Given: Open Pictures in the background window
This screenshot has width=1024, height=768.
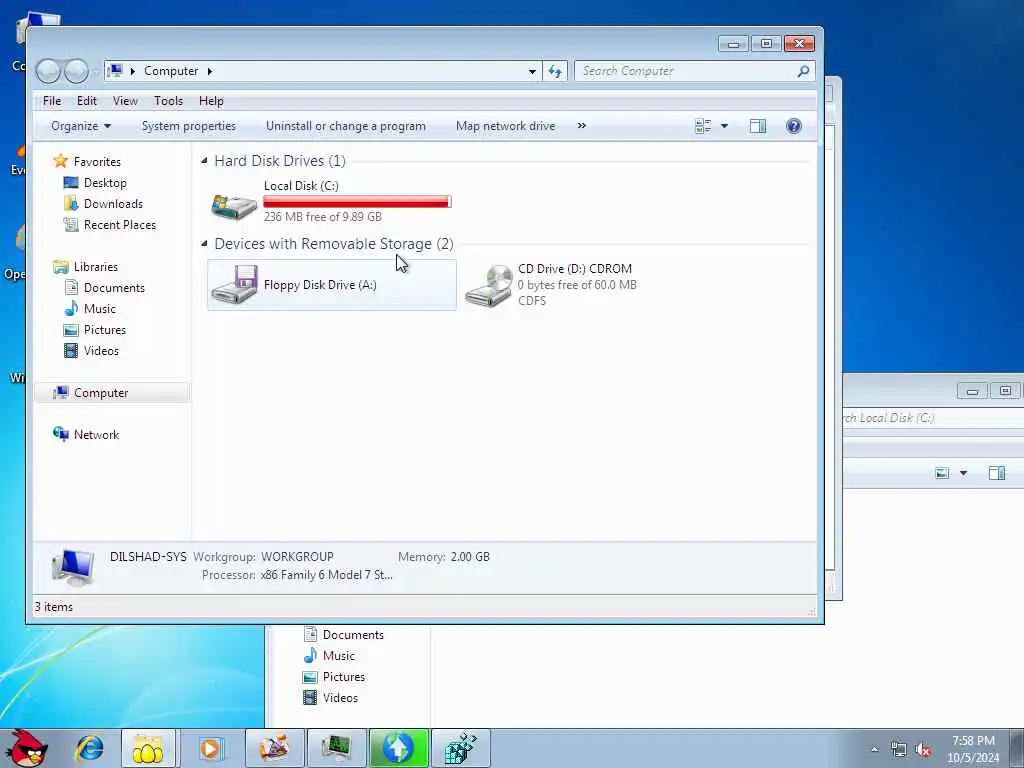Looking at the screenshot, I should (x=344, y=677).
